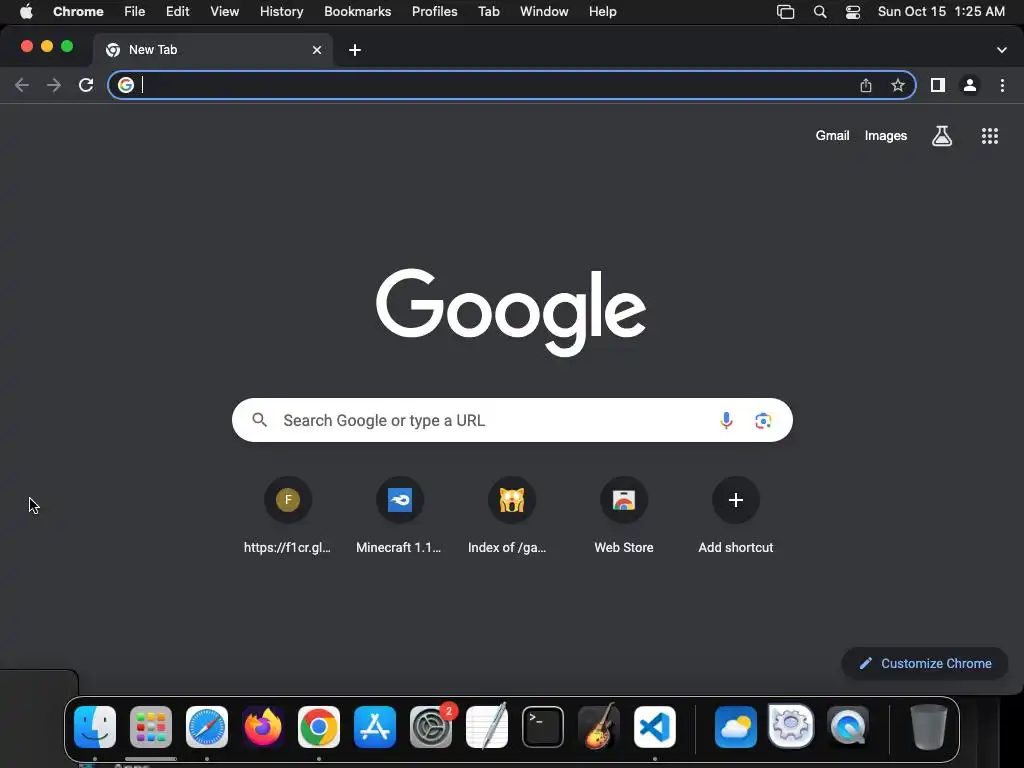Open the Weather app in Dock
Image resolution: width=1024 pixels, height=768 pixels.
point(735,727)
